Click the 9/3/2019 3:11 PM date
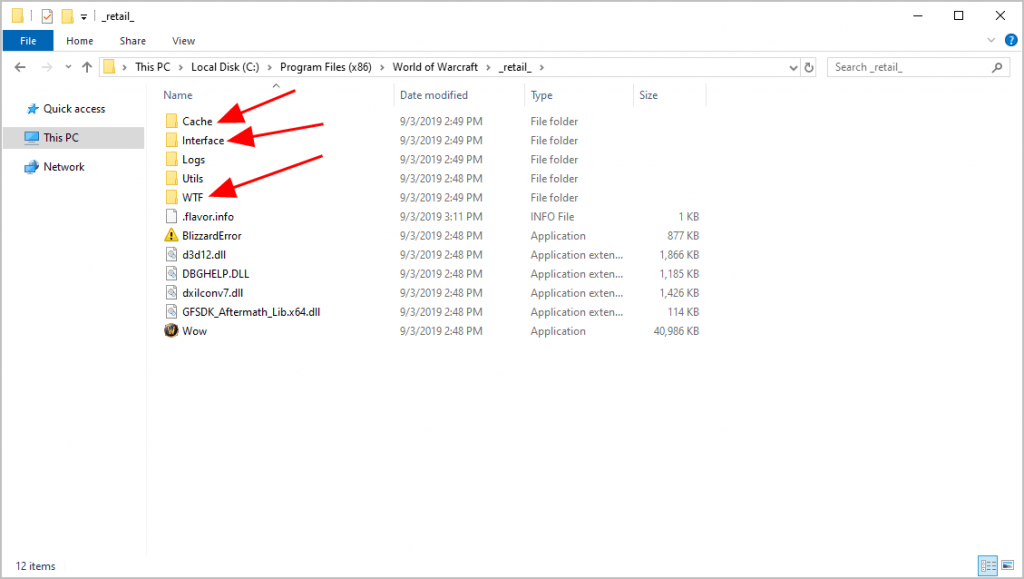This screenshot has height=579, width=1024. pos(441,217)
